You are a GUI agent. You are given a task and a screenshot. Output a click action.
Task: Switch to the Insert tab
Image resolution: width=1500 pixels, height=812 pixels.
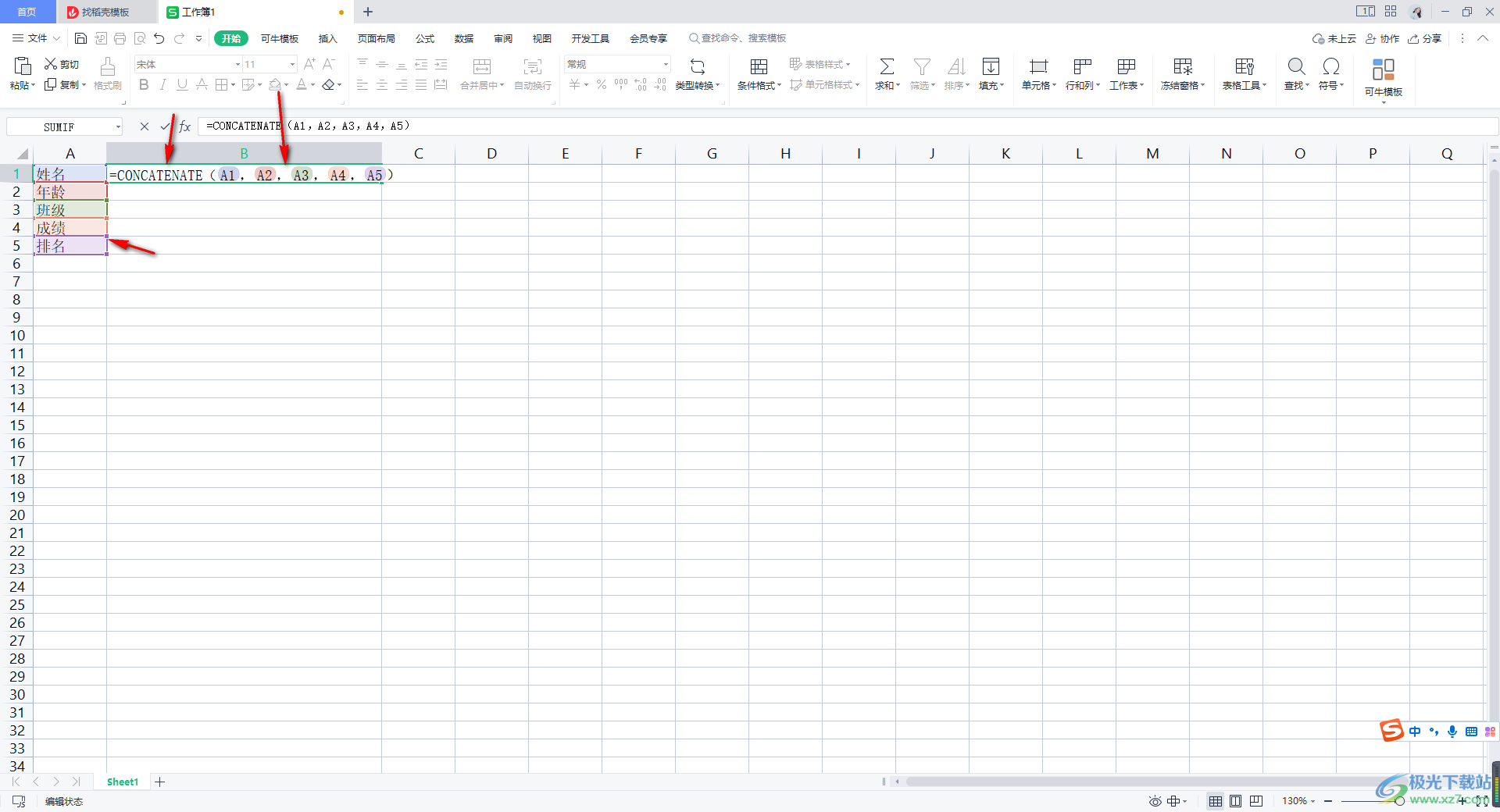coord(327,38)
